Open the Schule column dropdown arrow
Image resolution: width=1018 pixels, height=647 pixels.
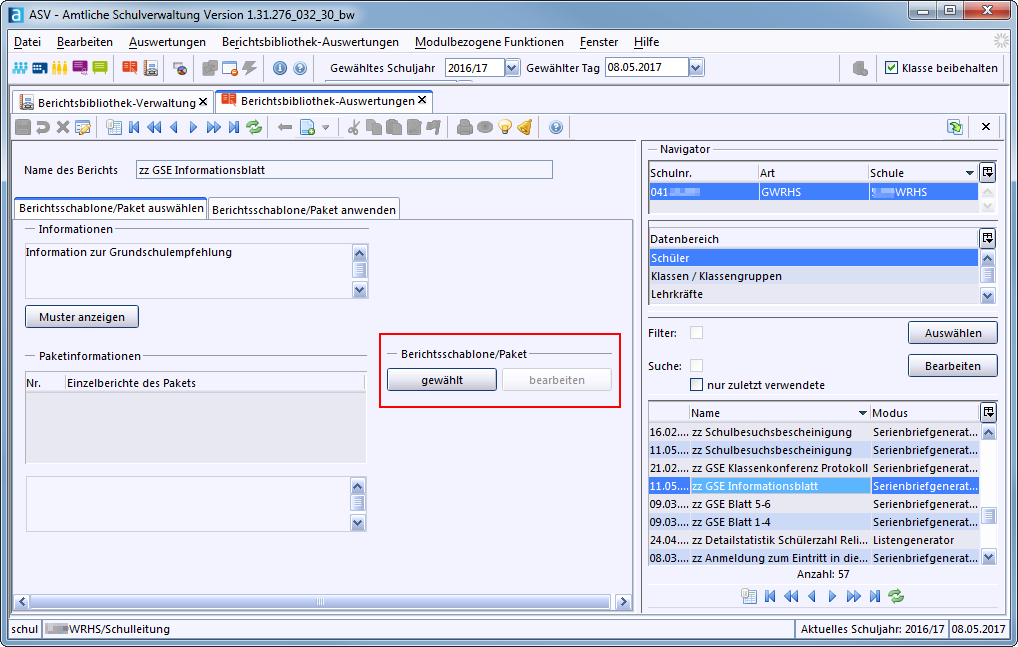point(969,173)
